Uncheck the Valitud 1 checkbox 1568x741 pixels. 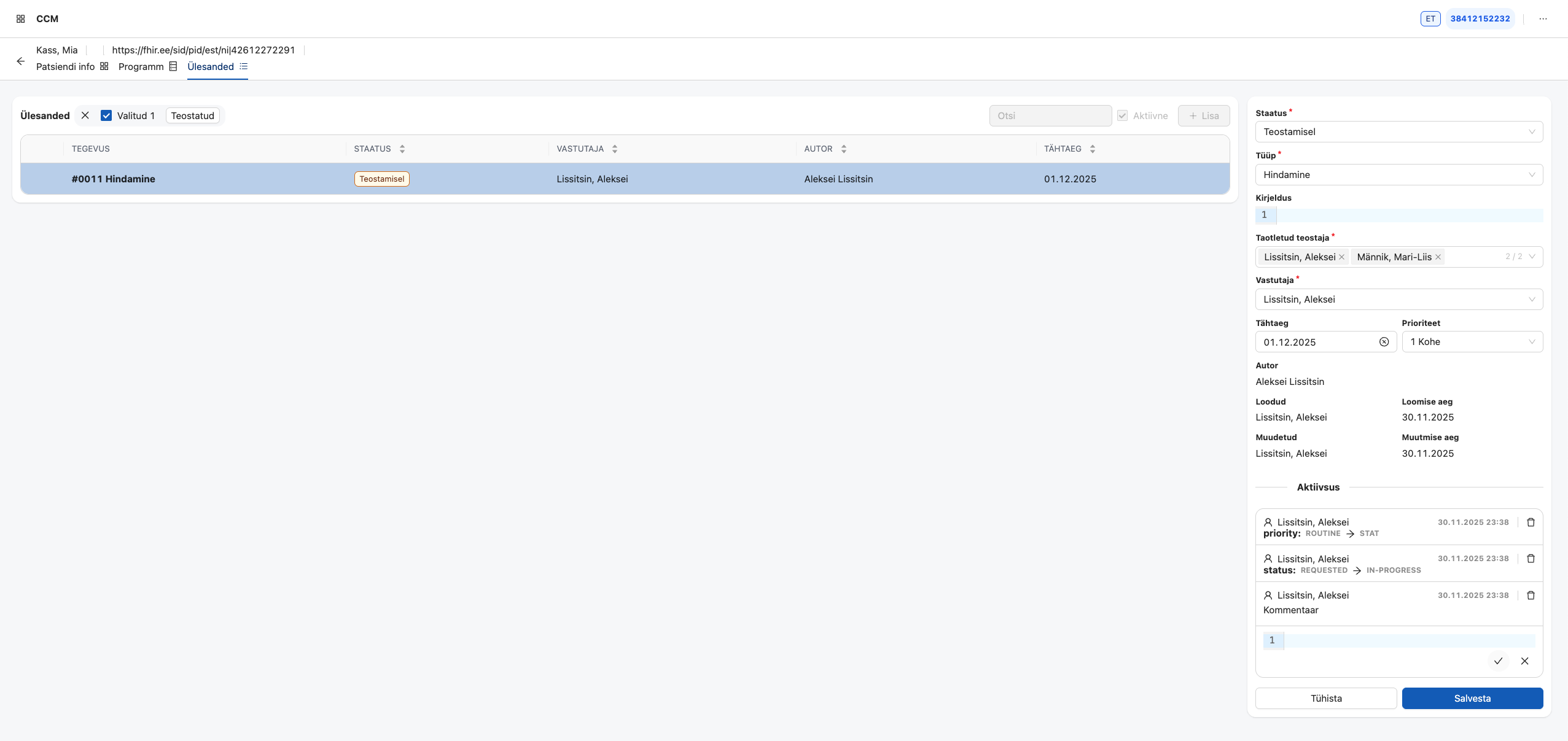[x=106, y=115]
